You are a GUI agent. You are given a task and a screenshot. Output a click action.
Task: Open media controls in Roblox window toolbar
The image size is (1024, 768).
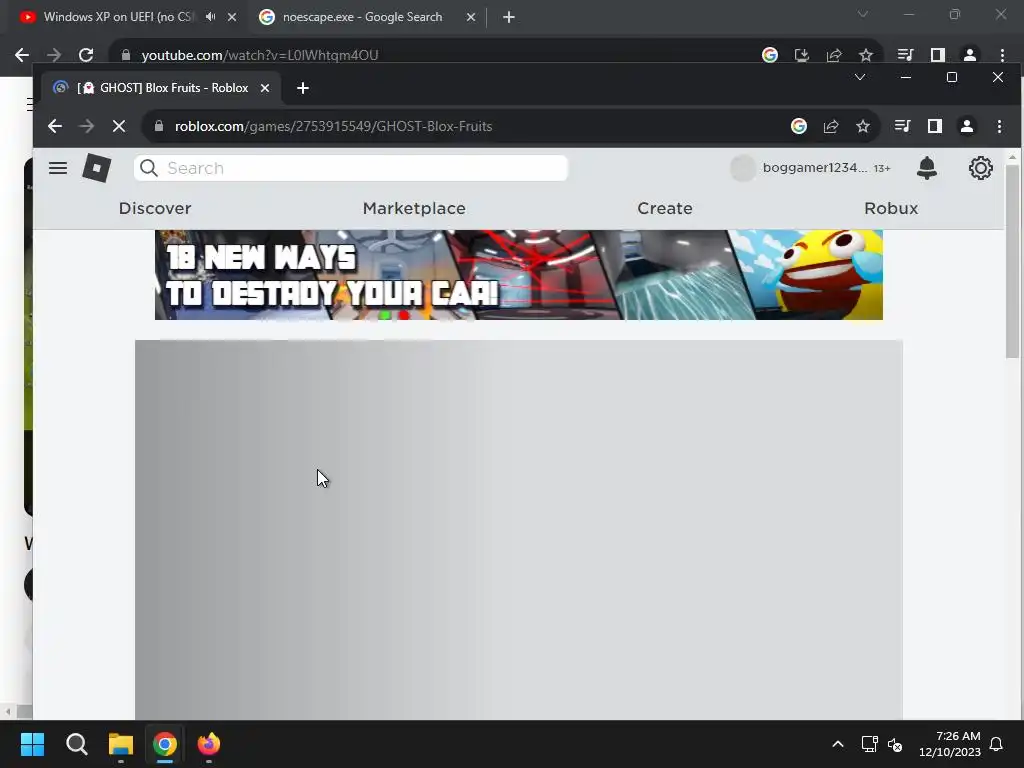pos(903,126)
